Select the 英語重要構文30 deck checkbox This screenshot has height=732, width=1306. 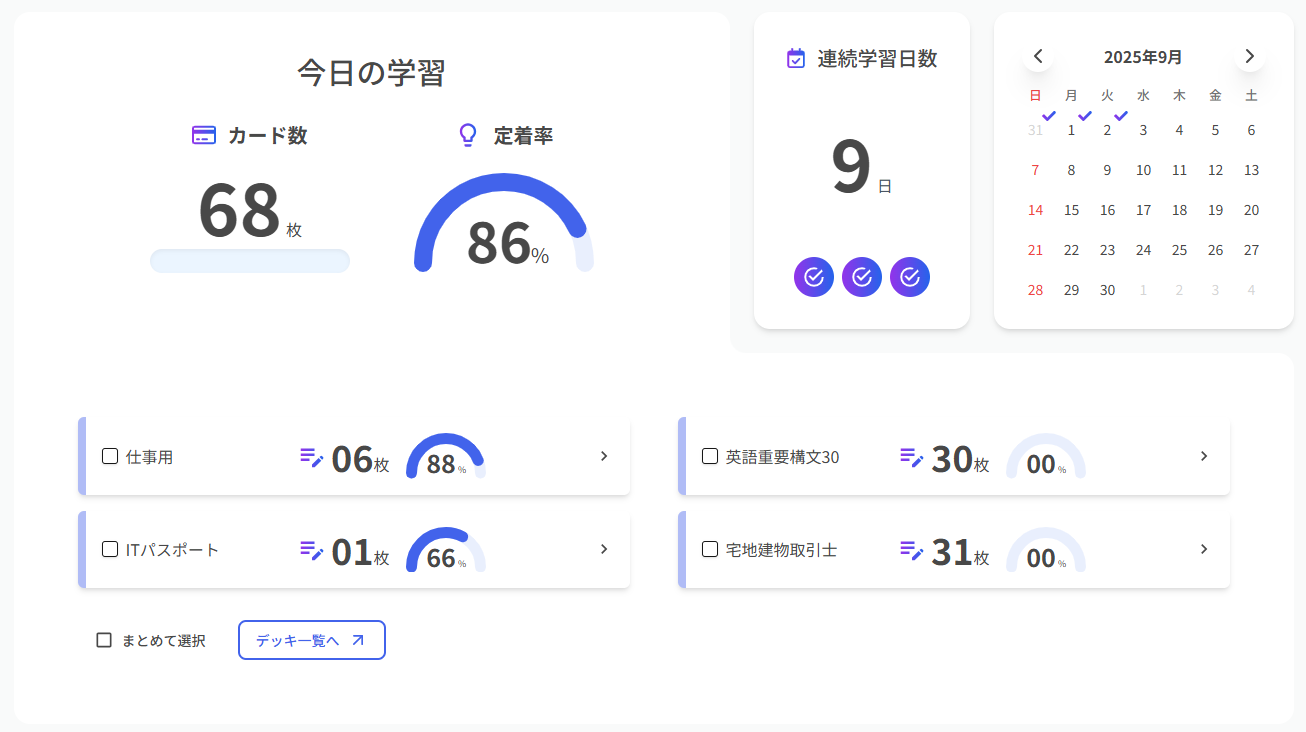(x=710, y=457)
